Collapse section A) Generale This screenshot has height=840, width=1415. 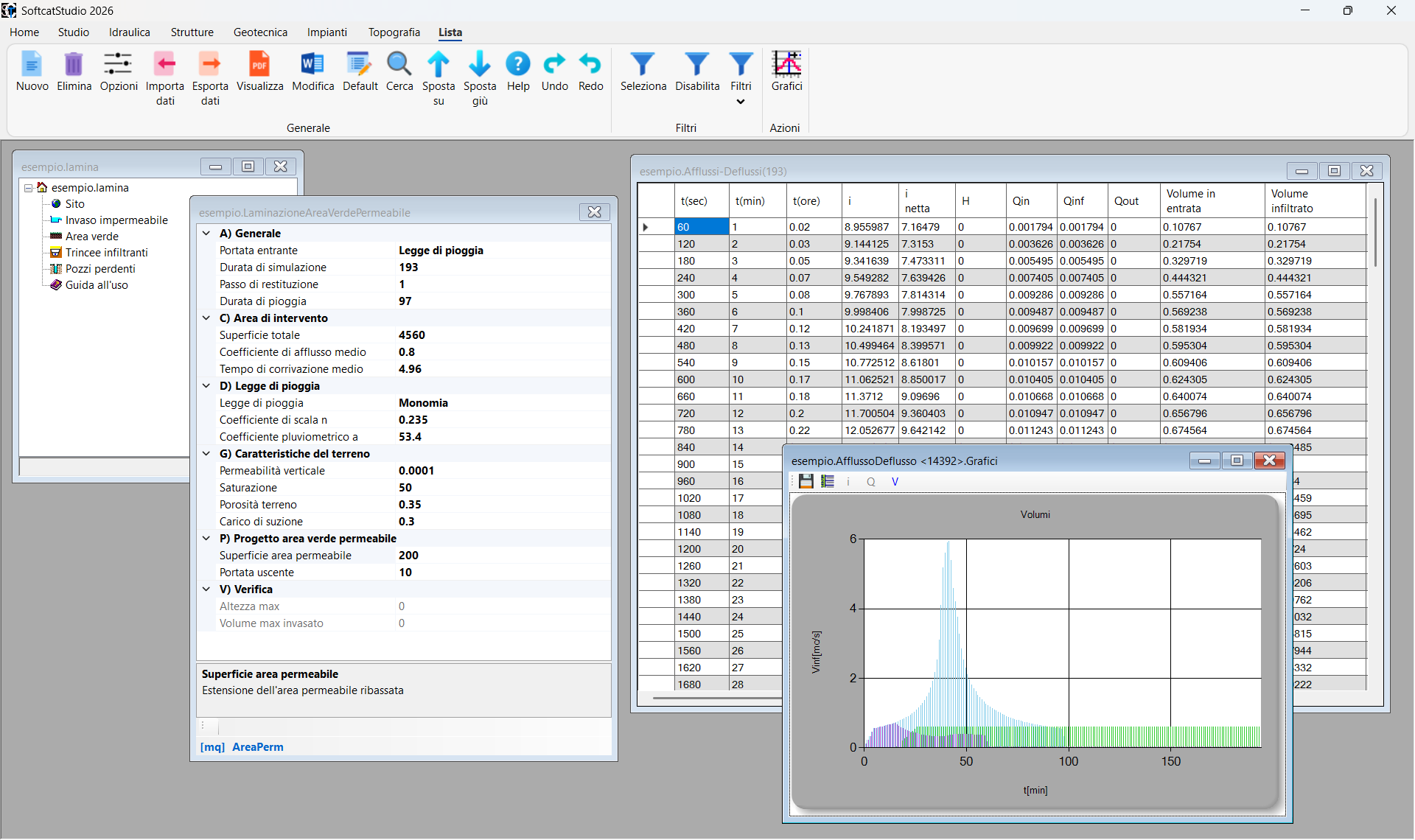(206, 233)
